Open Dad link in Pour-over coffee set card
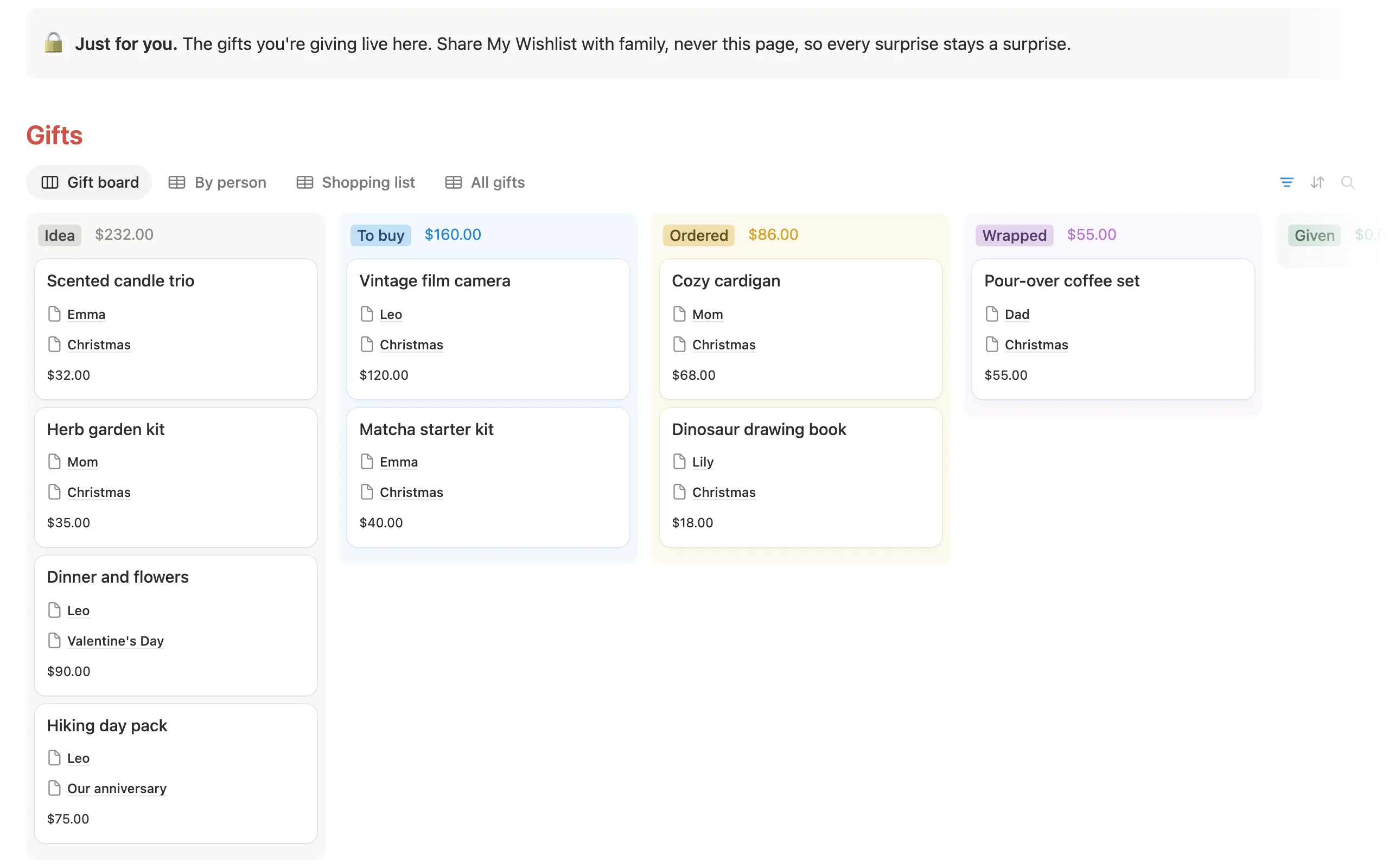This screenshot has width=1389, height=868. [1017, 315]
